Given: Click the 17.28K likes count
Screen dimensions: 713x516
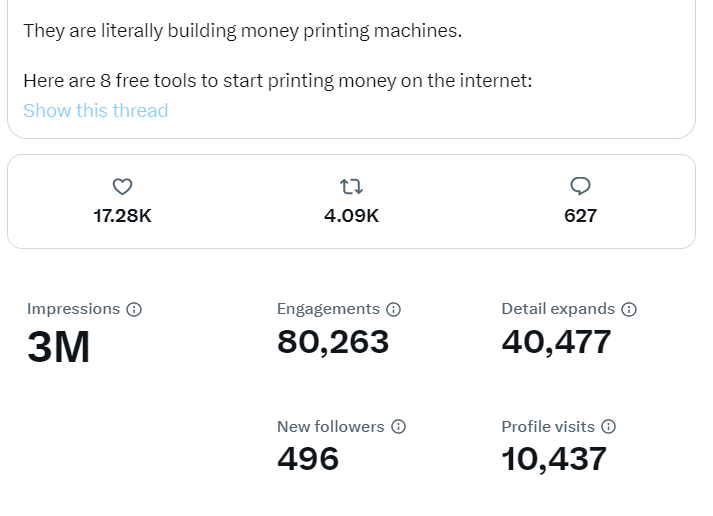Looking at the screenshot, I should point(122,216).
